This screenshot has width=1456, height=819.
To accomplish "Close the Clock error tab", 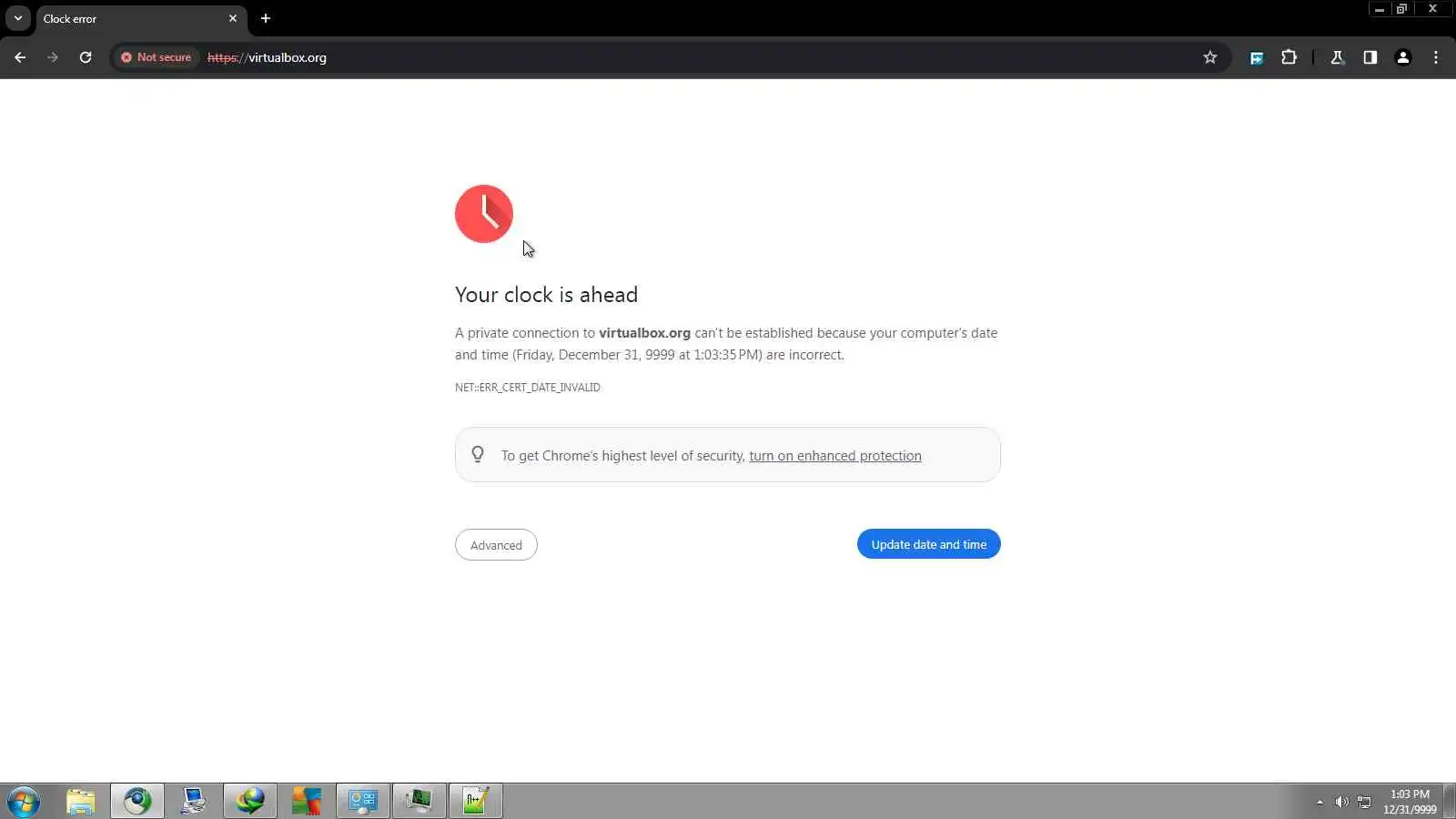I will point(233,18).
